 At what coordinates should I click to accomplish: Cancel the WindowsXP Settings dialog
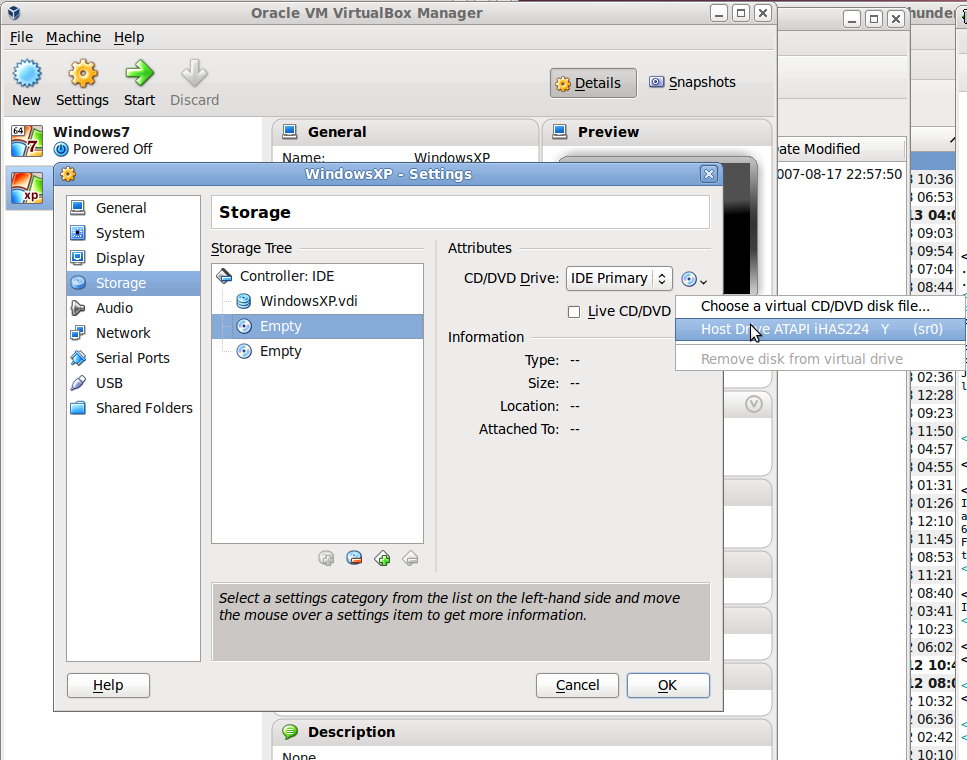pyautogui.click(x=577, y=685)
